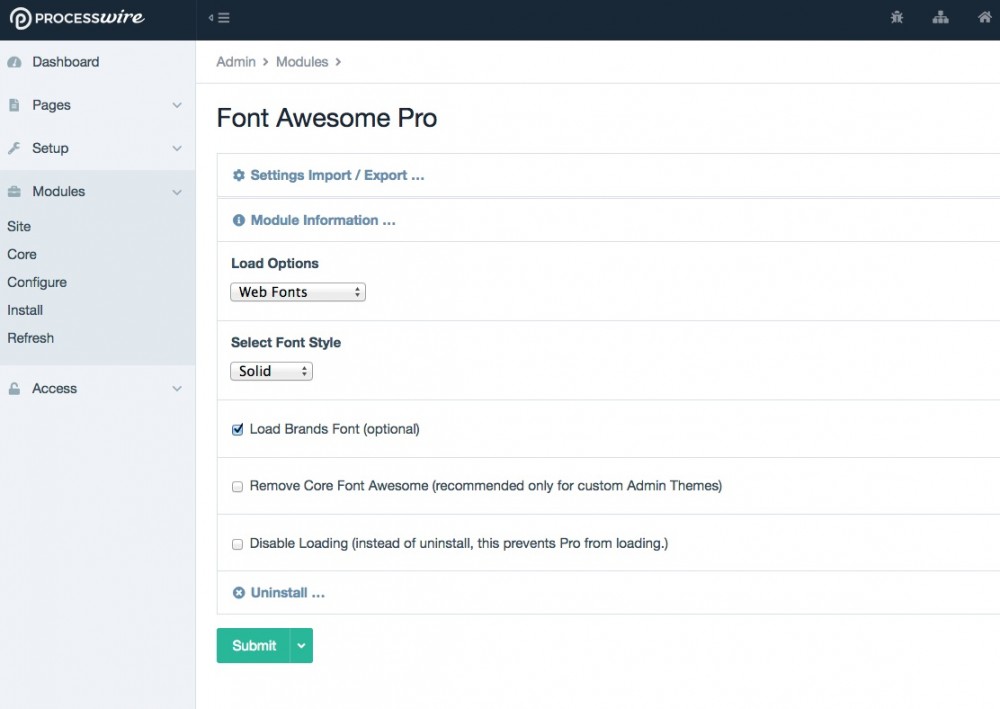Click the ProcessWire logo
The height and width of the screenshot is (709, 1000).
click(x=77, y=18)
